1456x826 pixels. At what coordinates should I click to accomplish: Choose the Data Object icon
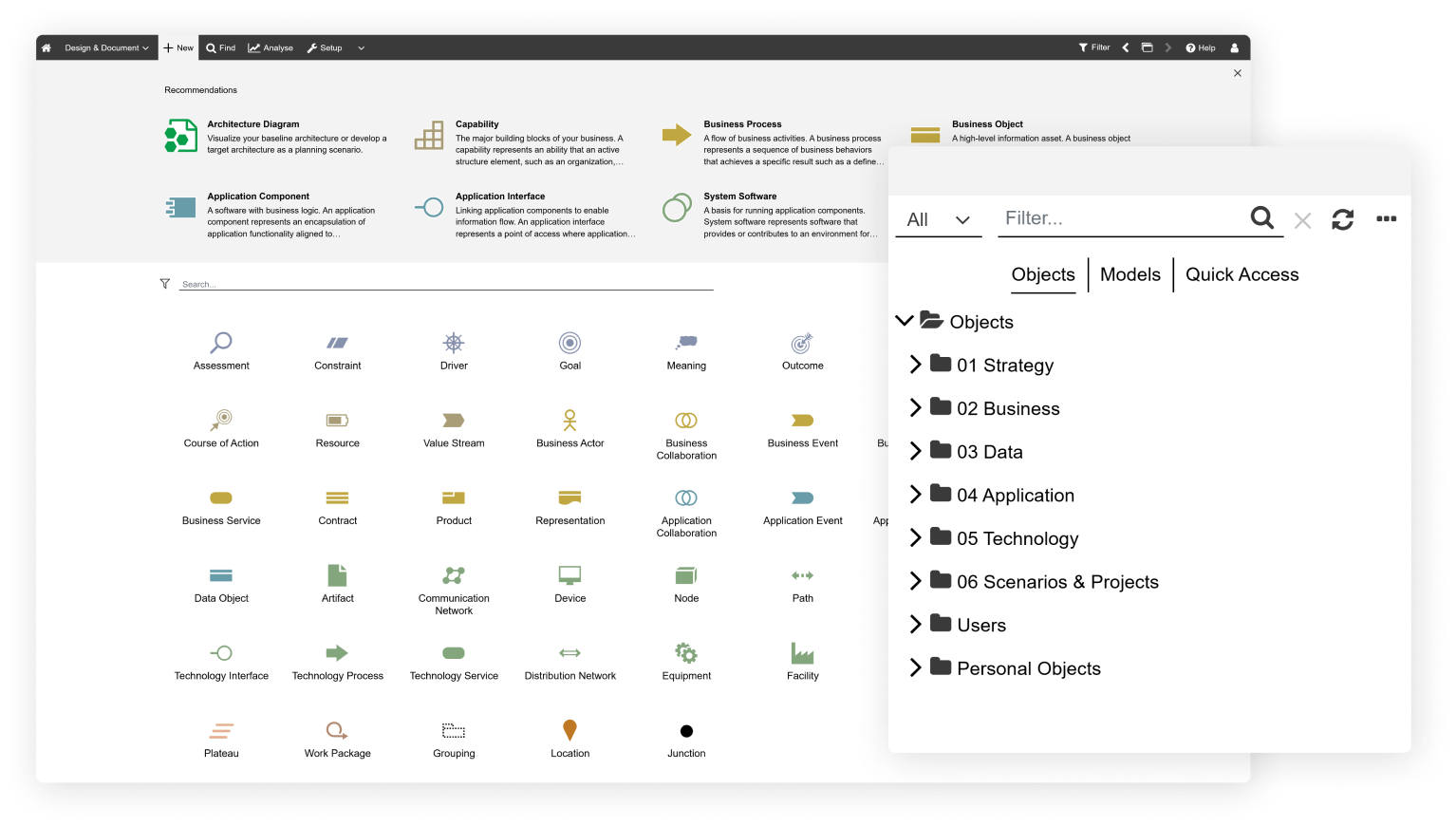(221, 575)
